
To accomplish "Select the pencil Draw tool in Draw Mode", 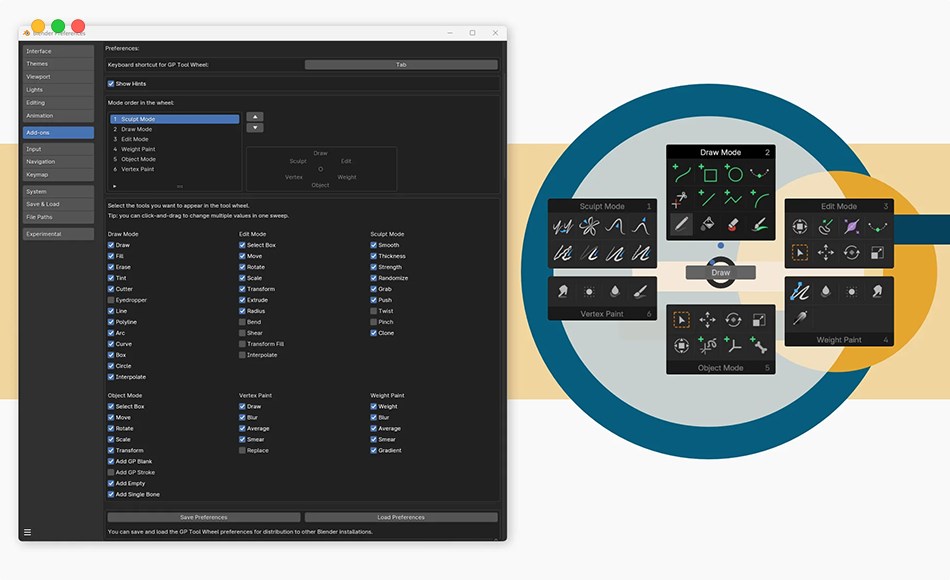I will 680,225.
